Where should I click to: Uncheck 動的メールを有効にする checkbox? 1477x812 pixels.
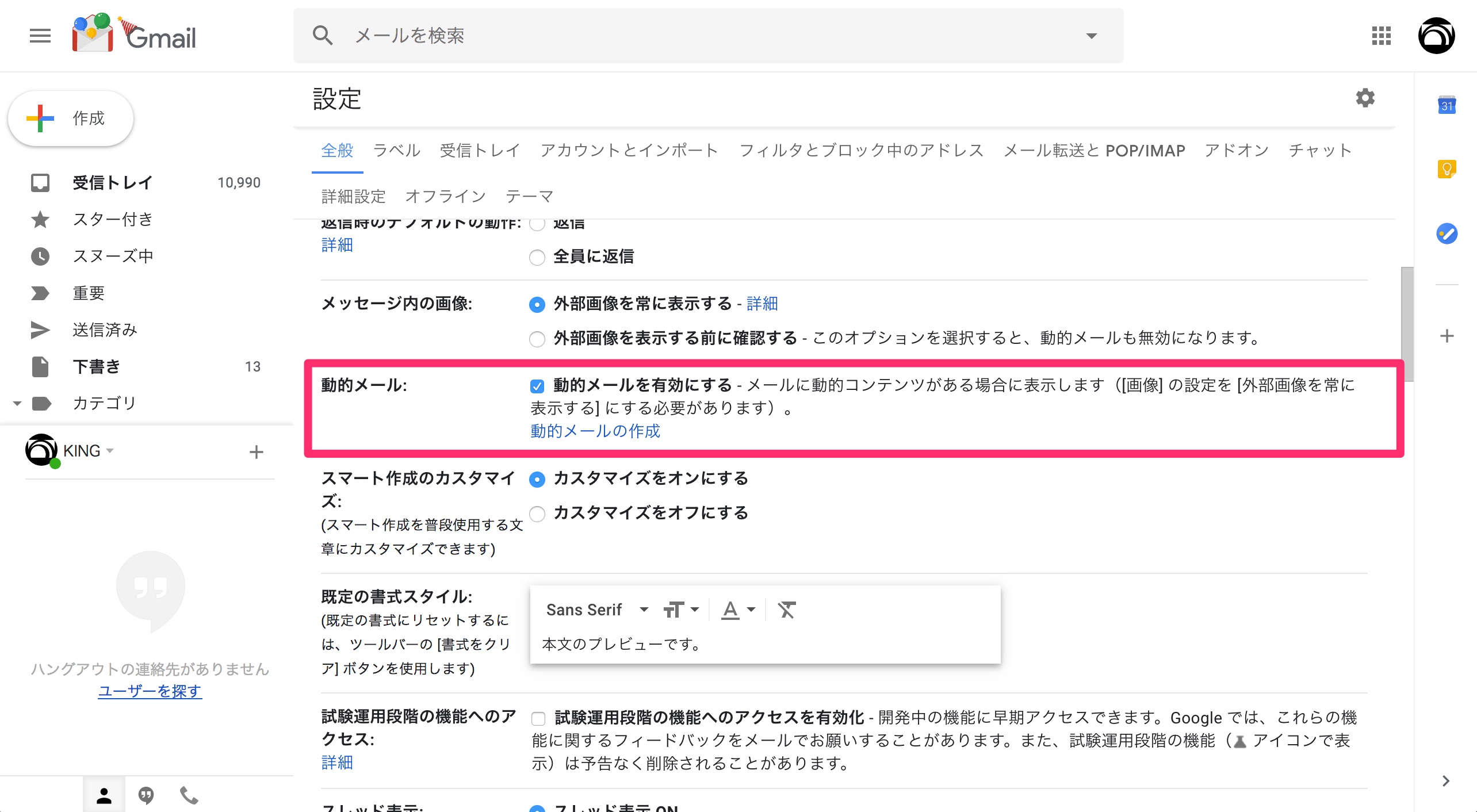[537, 386]
